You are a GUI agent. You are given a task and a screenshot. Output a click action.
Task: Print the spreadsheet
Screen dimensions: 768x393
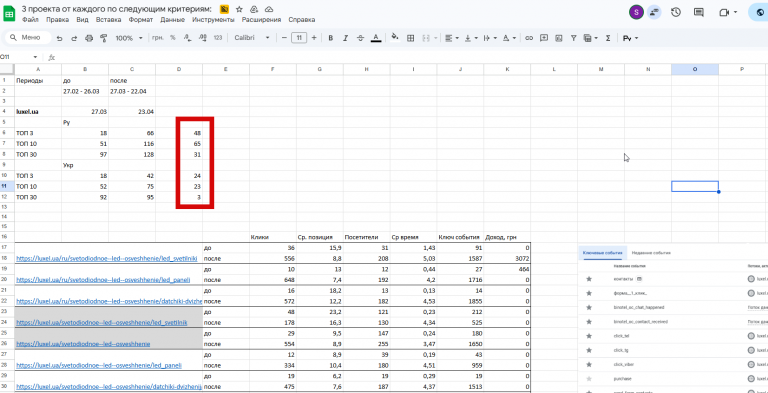click(x=89, y=38)
